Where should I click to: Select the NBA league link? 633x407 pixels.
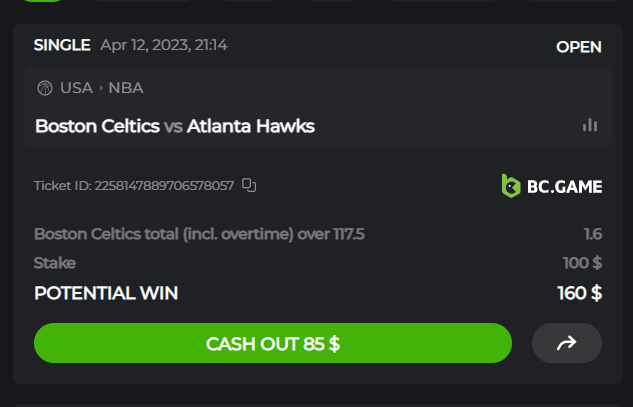(x=126, y=88)
